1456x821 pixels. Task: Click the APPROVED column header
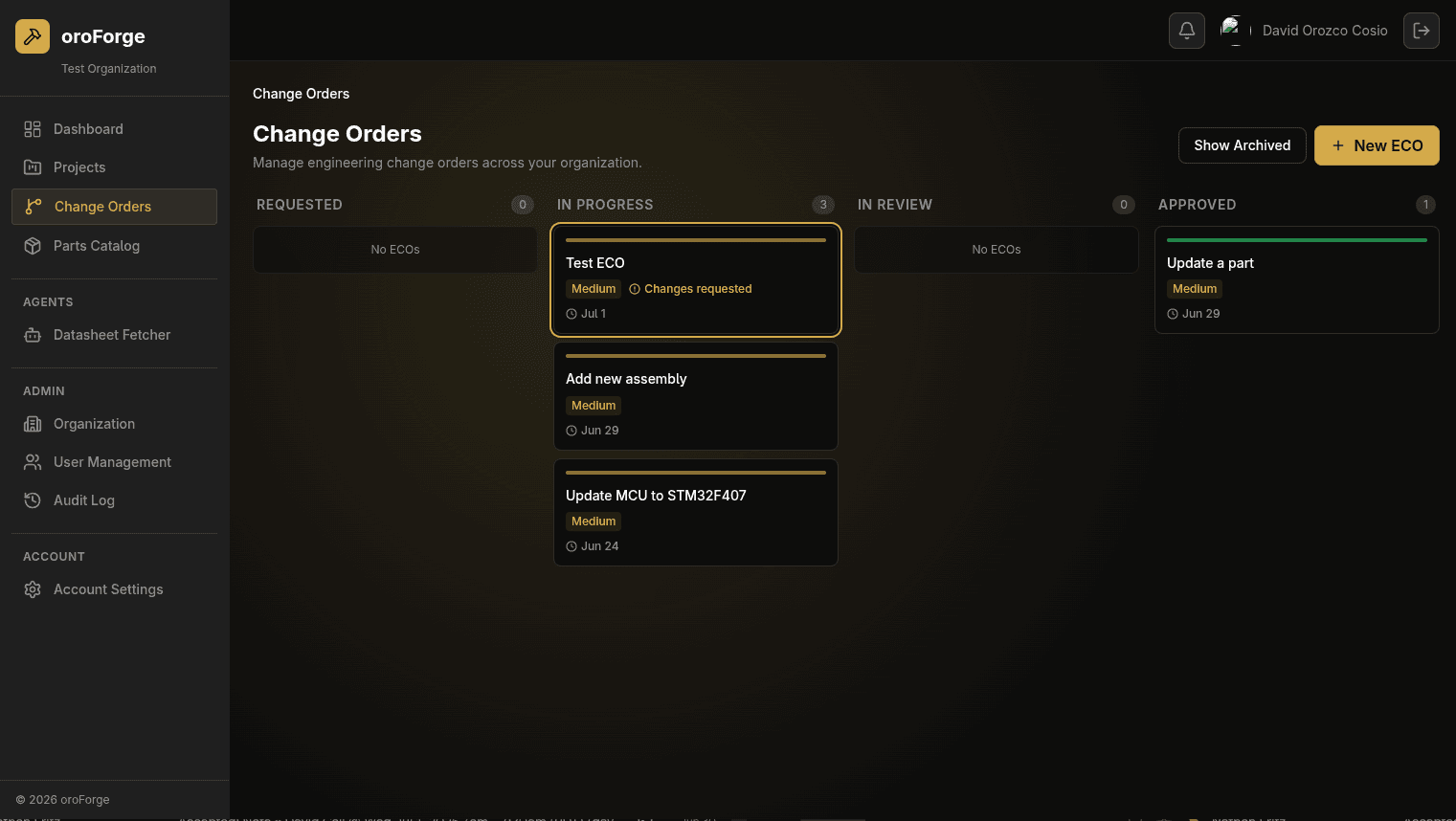click(x=1198, y=205)
